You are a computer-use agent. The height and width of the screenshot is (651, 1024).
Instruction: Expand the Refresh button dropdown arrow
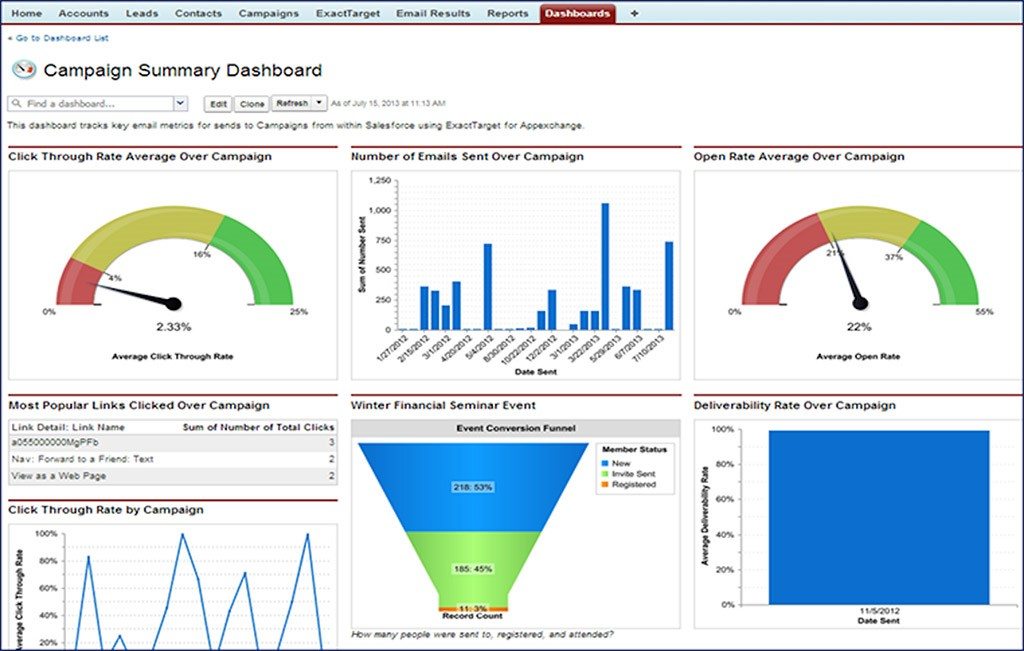click(319, 103)
